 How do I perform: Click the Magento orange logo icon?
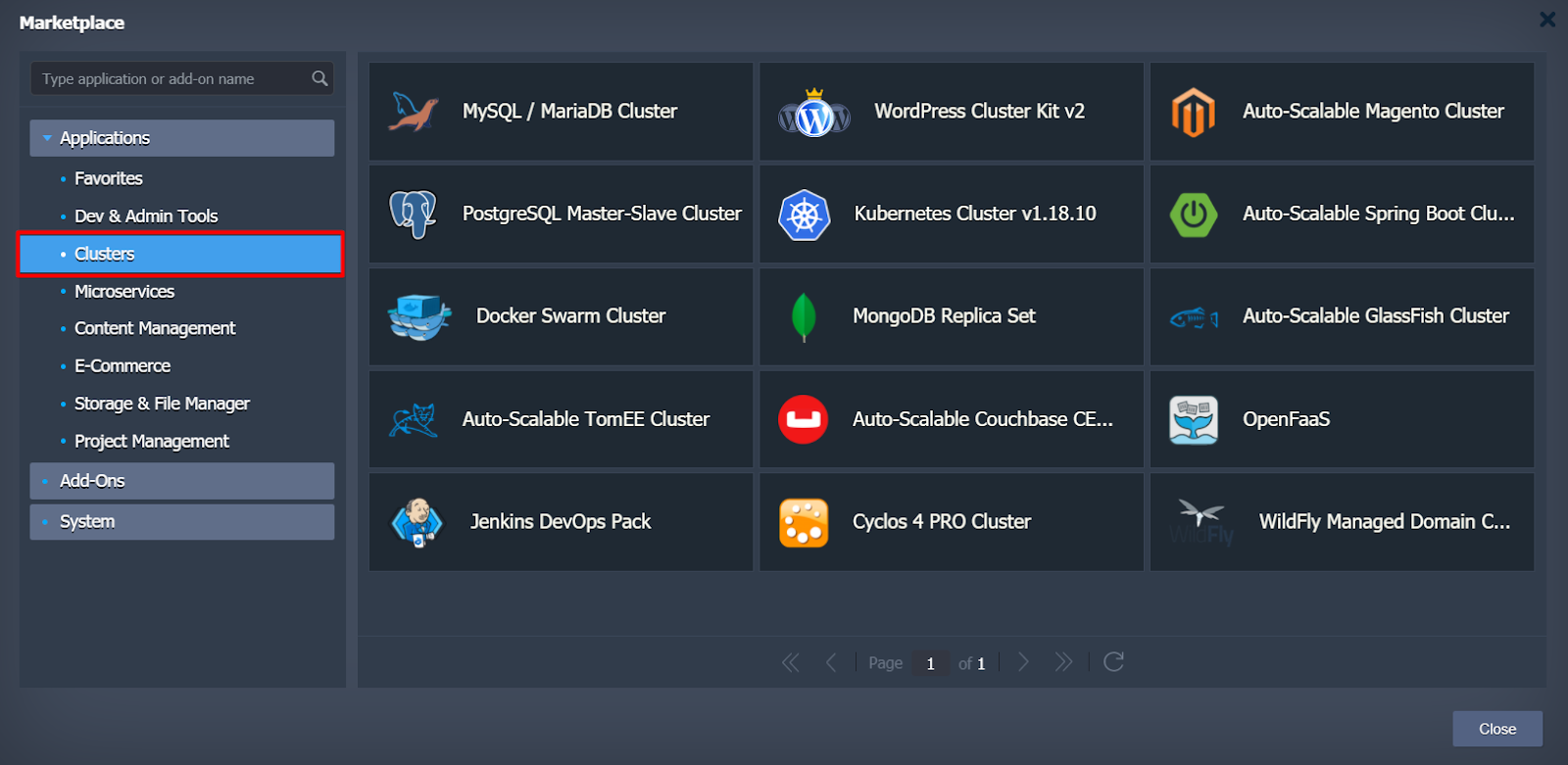1193,112
